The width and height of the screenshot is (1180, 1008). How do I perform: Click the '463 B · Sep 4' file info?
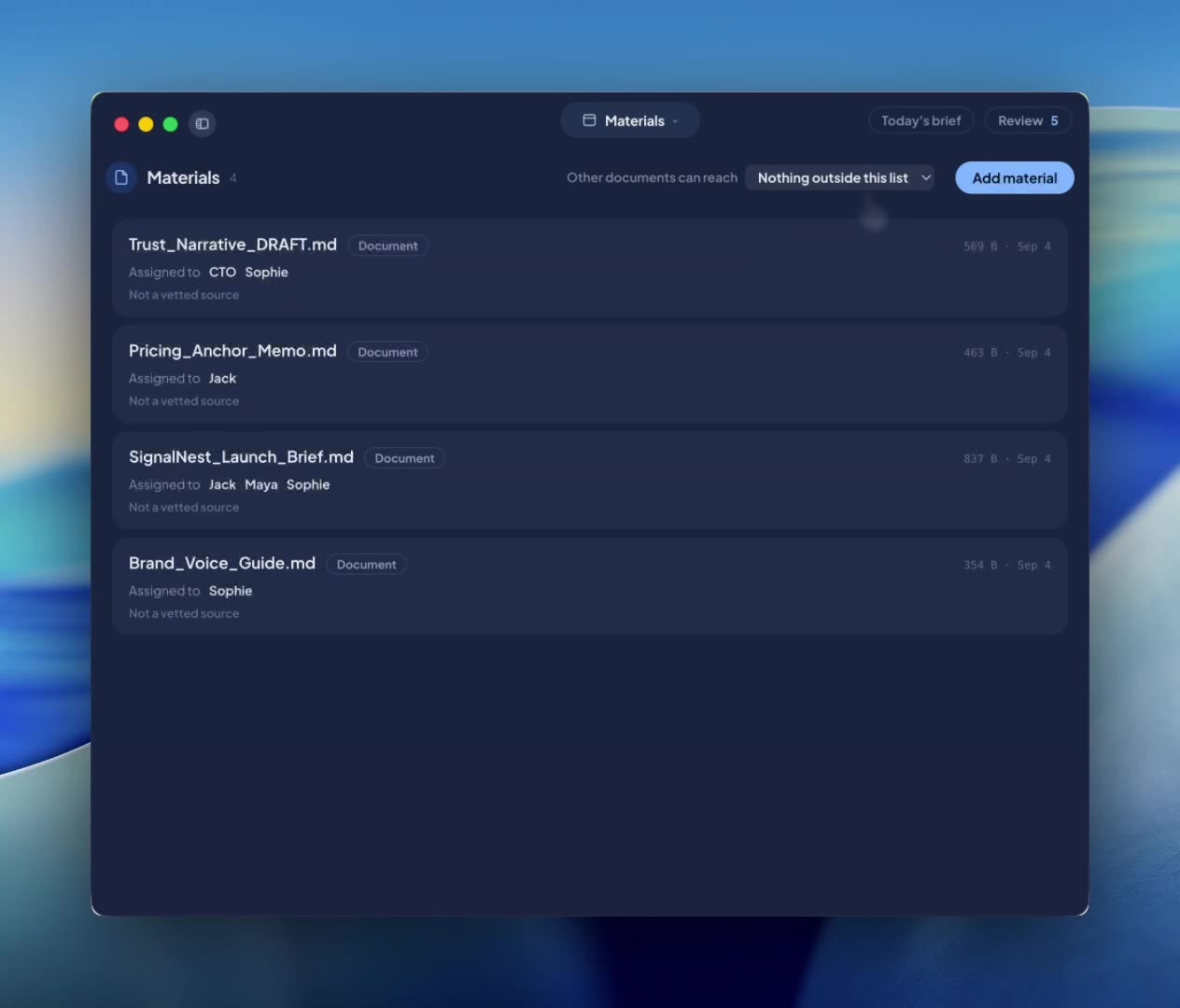pyautogui.click(x=1007, y=353)
